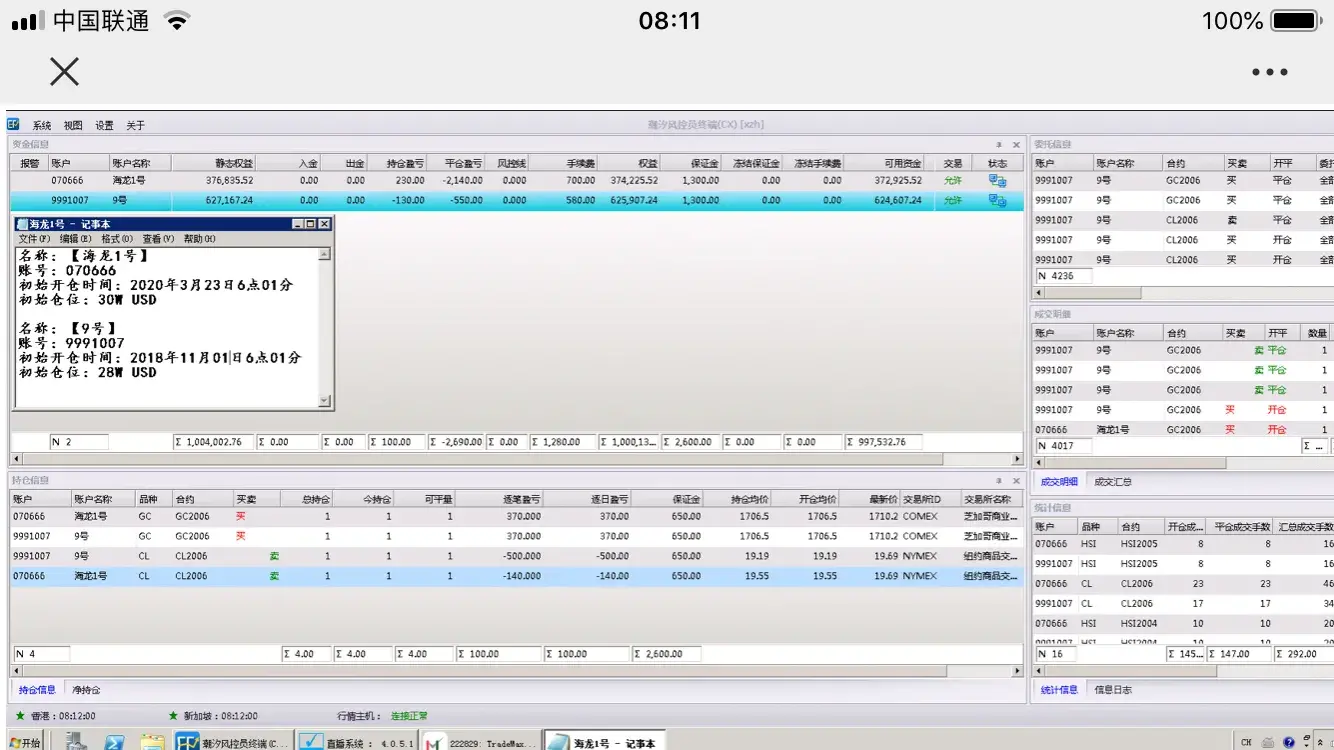Switch to the 成交汇总 tab

coord(1113,482)
